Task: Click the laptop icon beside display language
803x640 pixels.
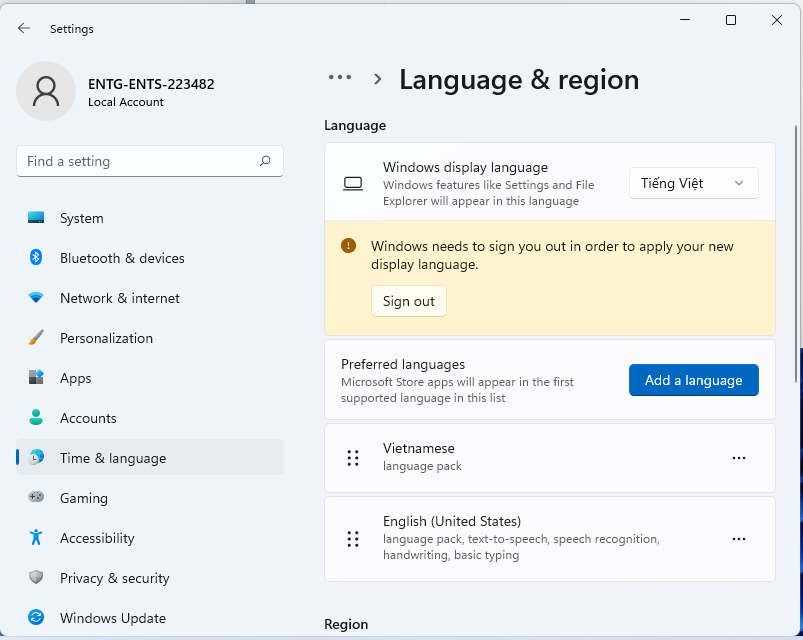Action: tap(353, 183)
